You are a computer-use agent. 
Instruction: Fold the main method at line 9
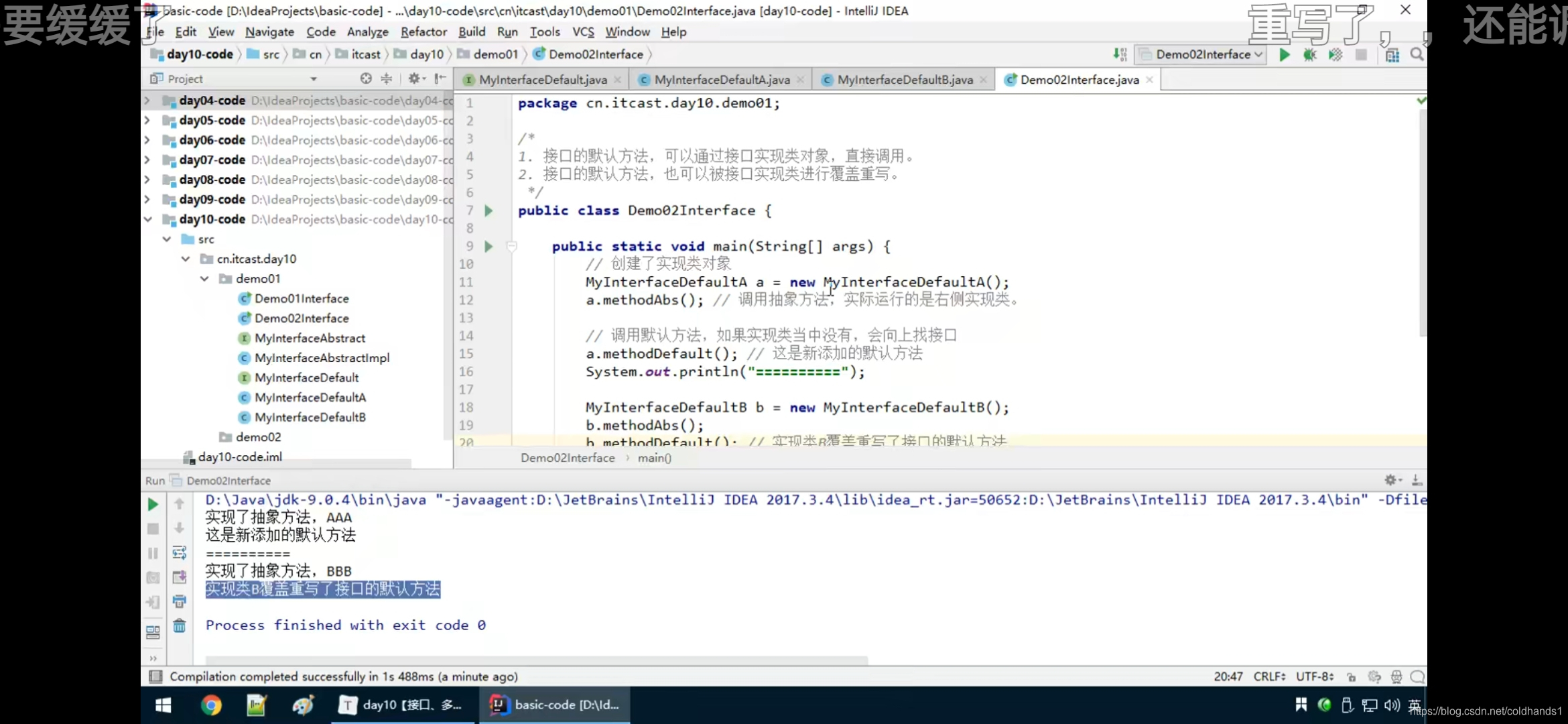pyautogui.click(x=512, y=246)
